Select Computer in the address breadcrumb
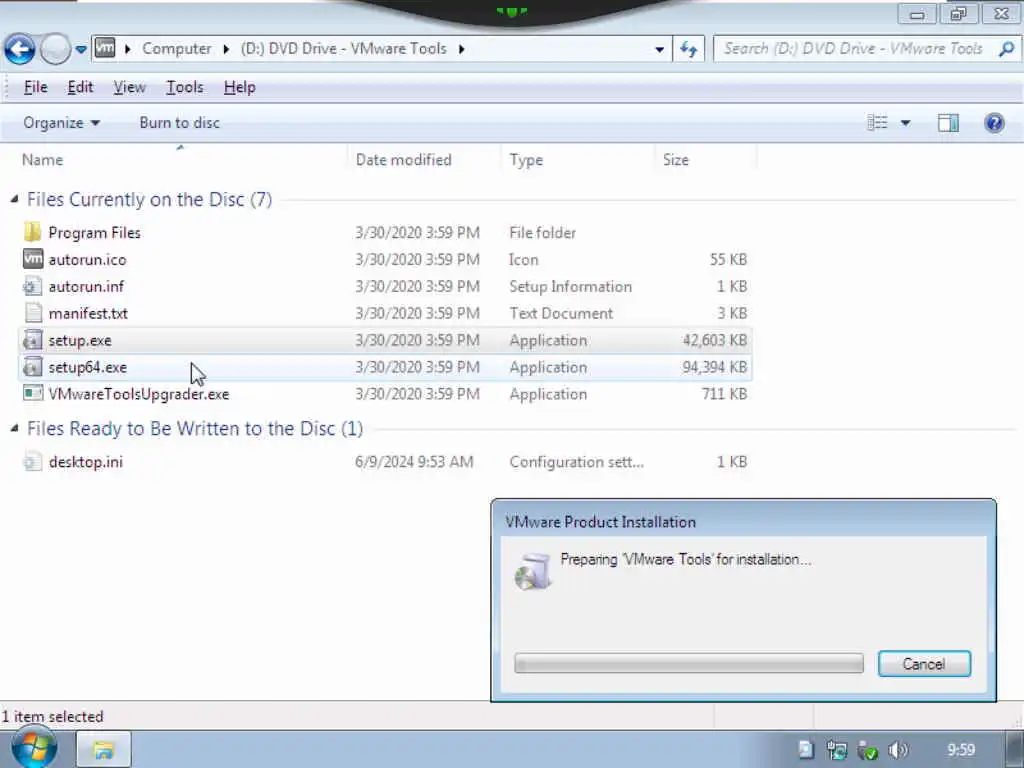The width and height of the screenshot is (1024, 768). click(176, 48)
